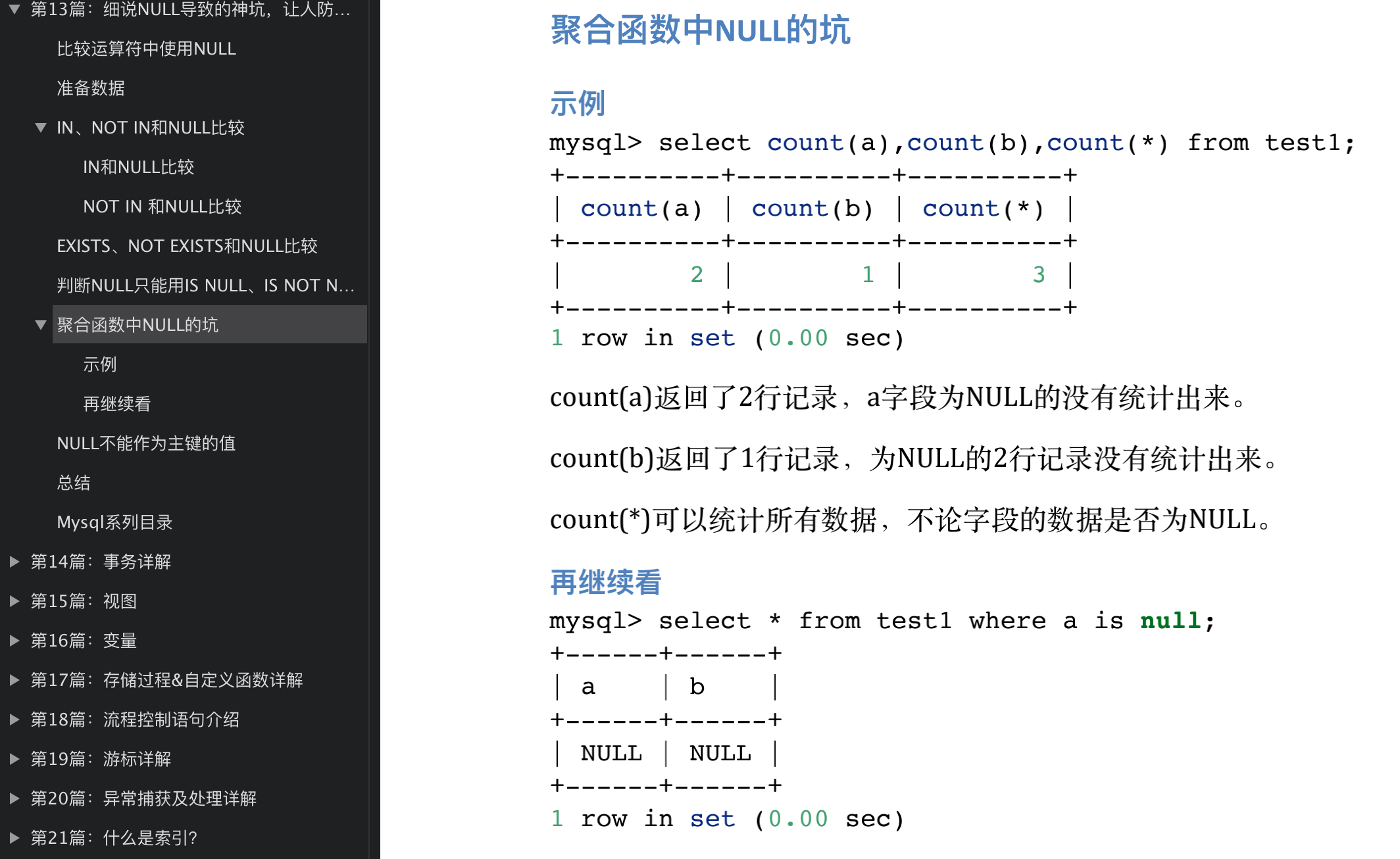This screenshot has height=859, width=1400.
Task: Collapse the IN、NOT IN和NULL比较 section arrow
Action: (41, 128)
